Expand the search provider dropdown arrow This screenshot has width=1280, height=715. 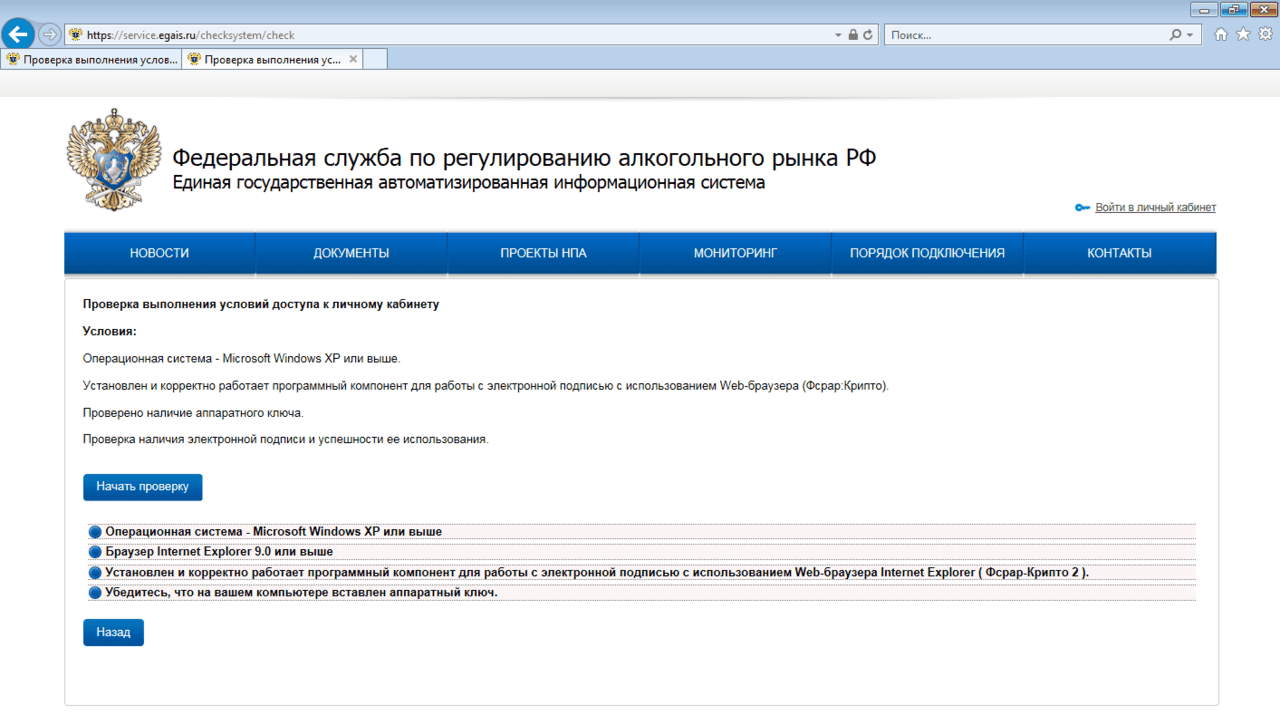(x=1189, y=35)
